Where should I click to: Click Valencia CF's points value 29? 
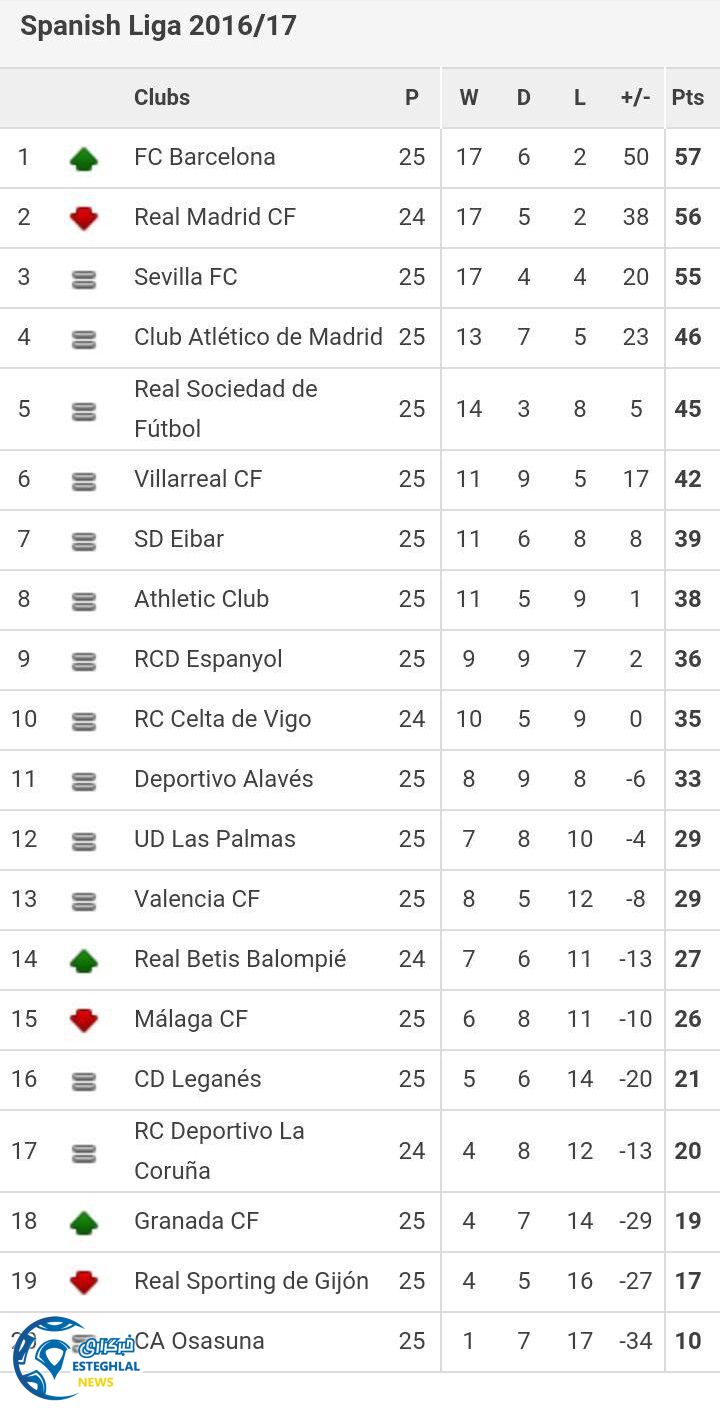pos(688,899)
